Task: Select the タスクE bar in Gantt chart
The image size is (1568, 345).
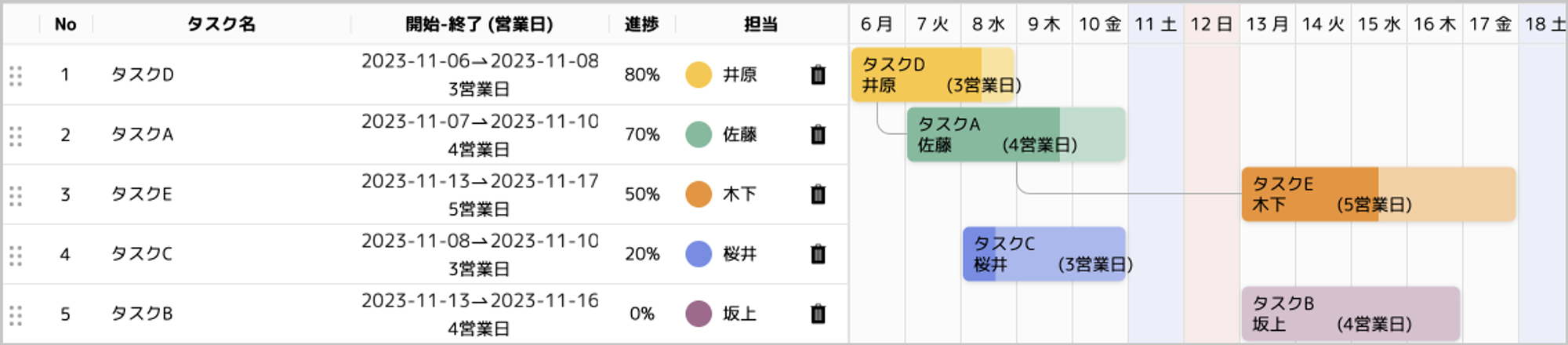Action: (x=1378, y=194)
